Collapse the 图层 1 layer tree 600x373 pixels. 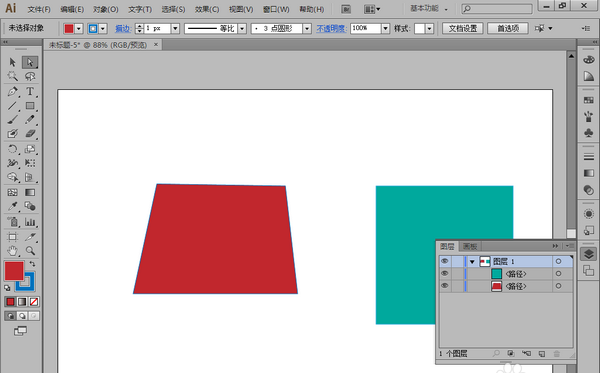tap(472, 262)
